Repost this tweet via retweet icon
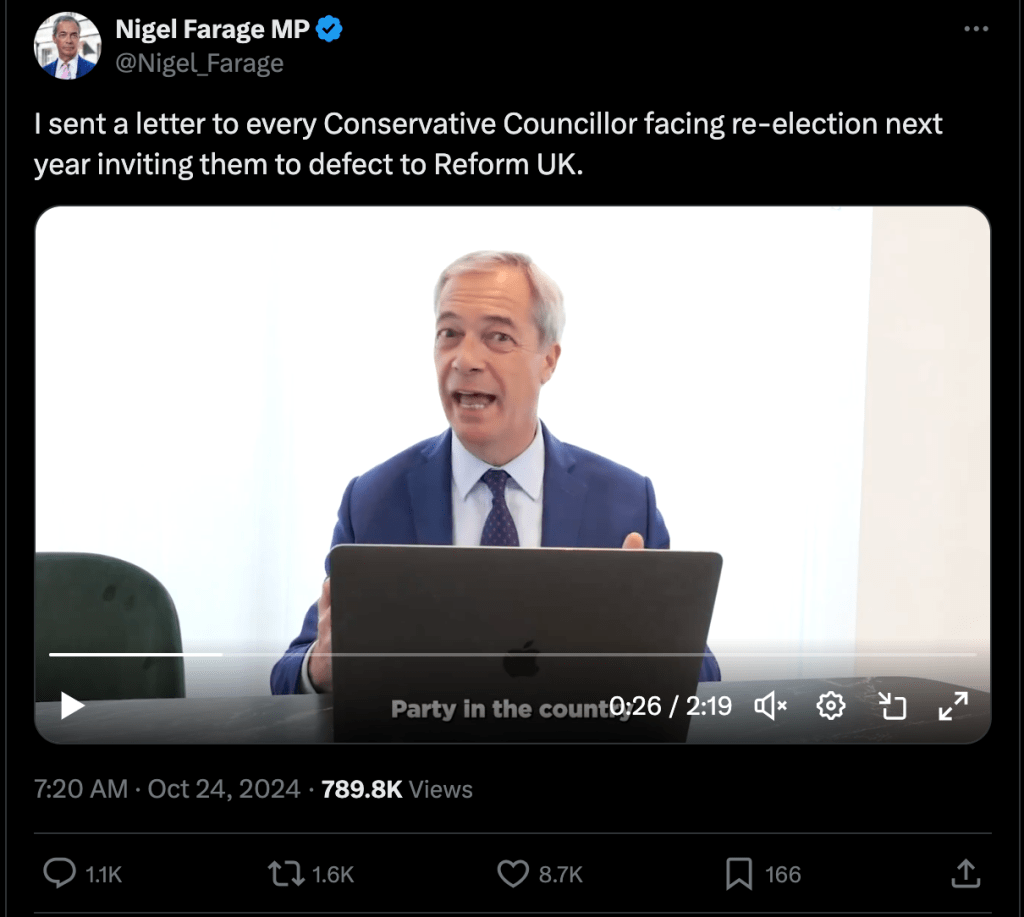 pyautogui.click(x=285, y=874)
